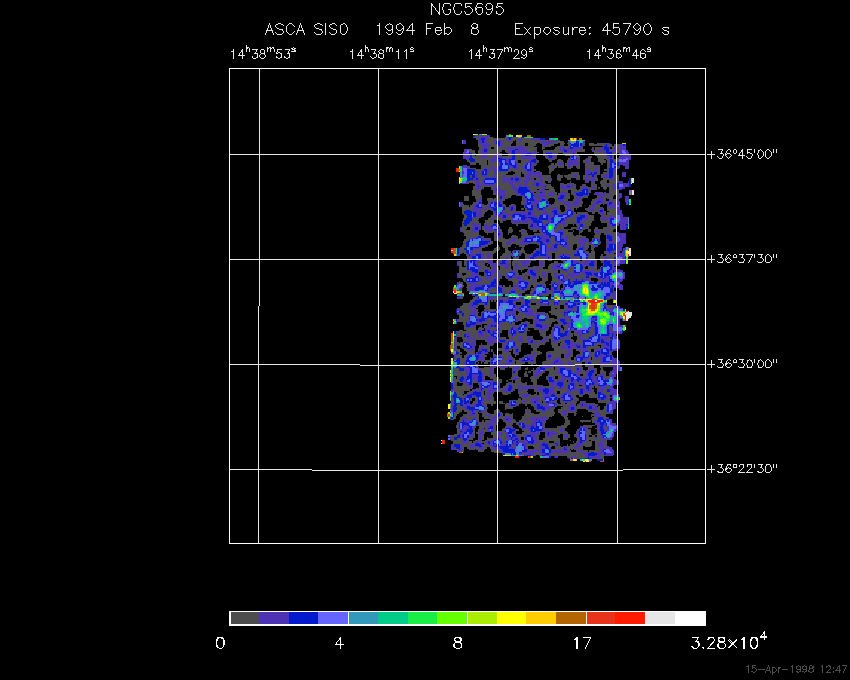Select the 14h37m29s right ascension label
850x680 pixels.
(x=500, y=55)
